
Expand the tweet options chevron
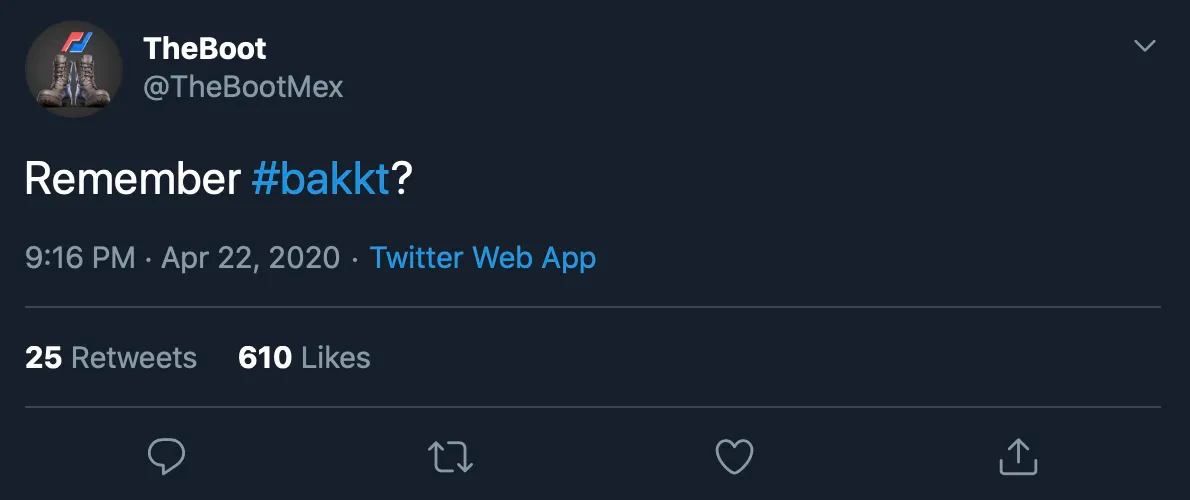pos(1144,47)
